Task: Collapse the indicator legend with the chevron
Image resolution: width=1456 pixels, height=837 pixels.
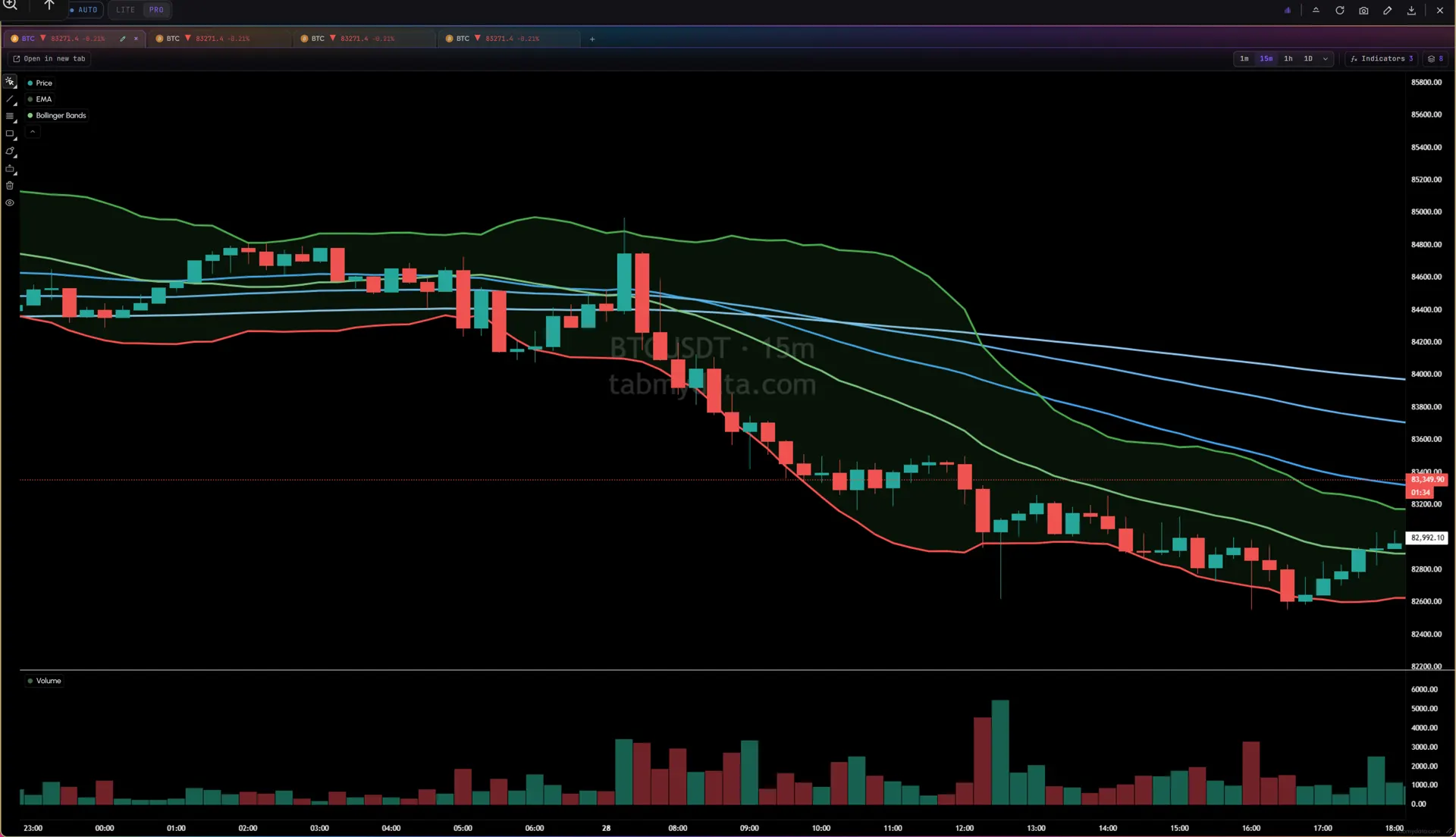Action: tap(33, 132)
